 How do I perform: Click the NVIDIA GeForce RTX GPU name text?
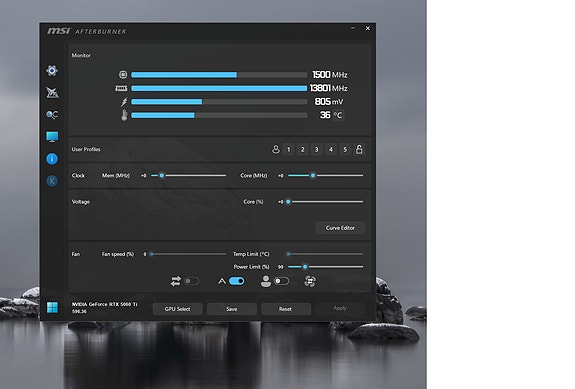(x=105, y=304)
